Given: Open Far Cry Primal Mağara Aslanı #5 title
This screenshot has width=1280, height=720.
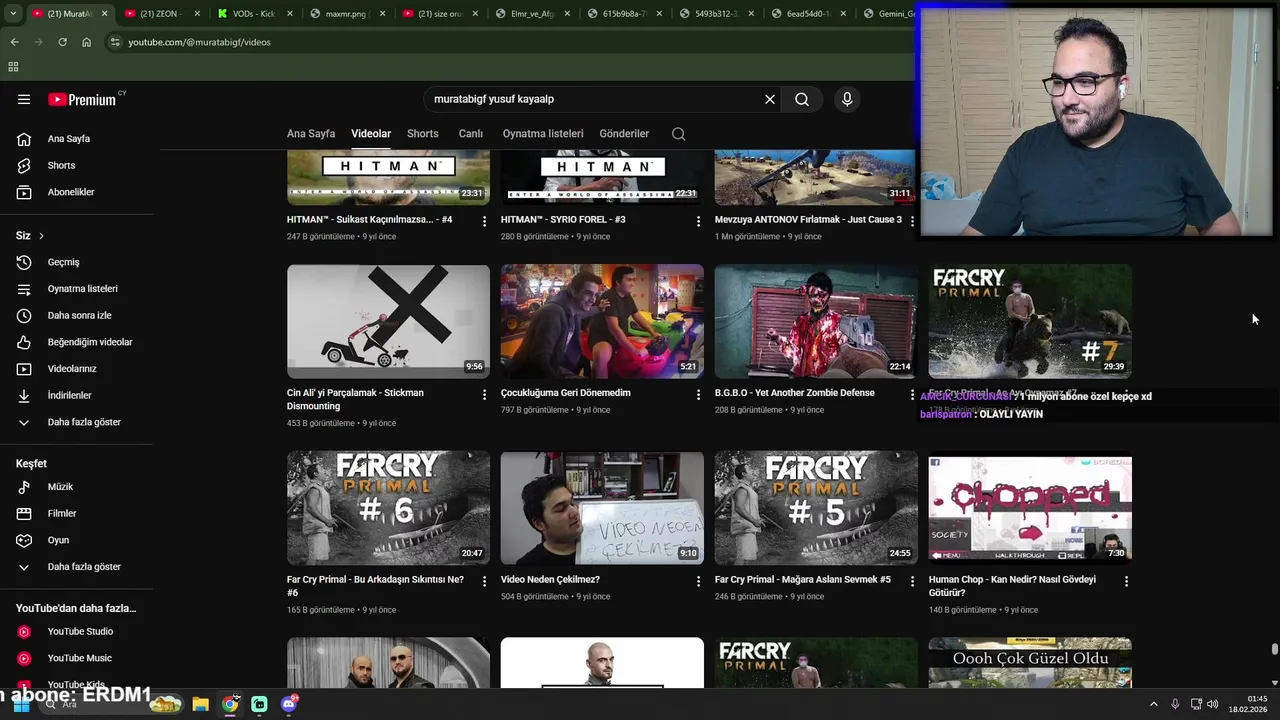Looking at the screenshot, I should [803, 580].
